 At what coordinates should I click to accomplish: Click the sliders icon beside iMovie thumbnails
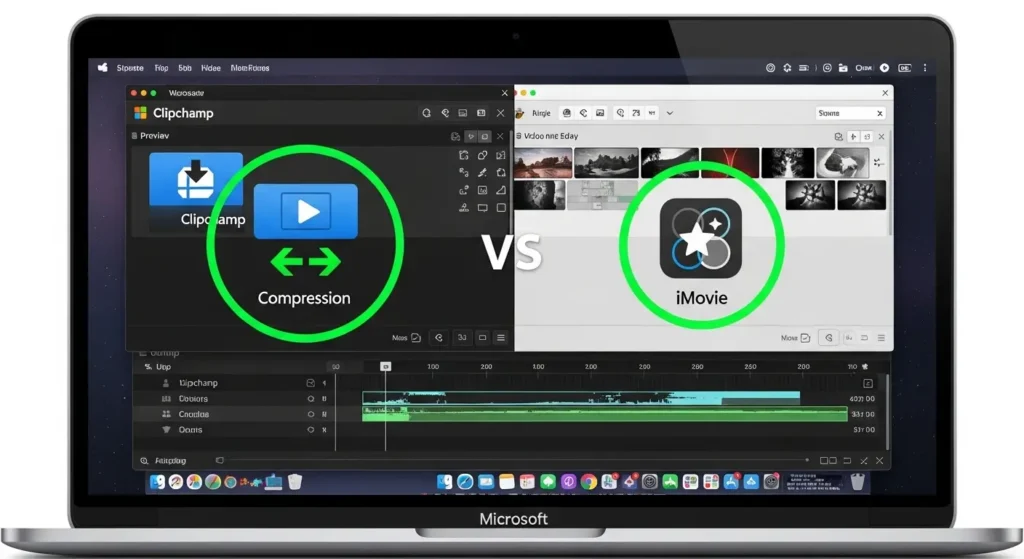tap(878, 163)
